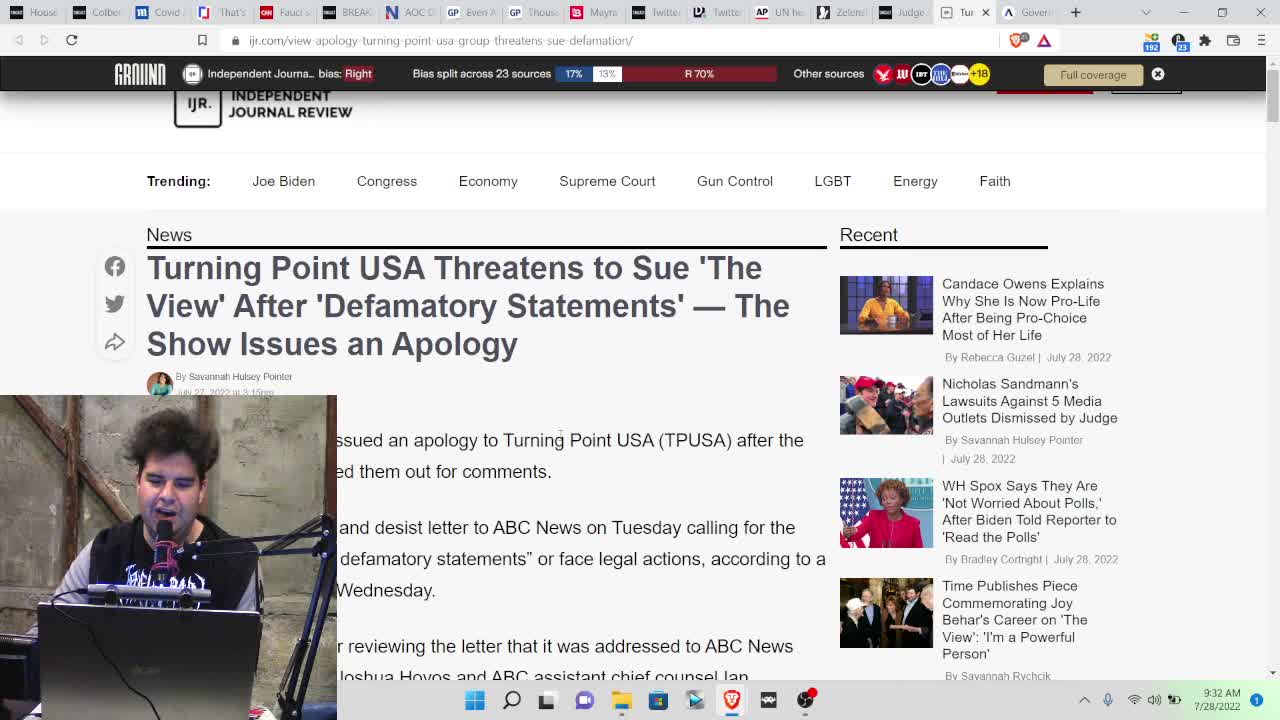Open notification badge in tray
This screenshot has height=720, width=1280.
(x=1257, y=700)
